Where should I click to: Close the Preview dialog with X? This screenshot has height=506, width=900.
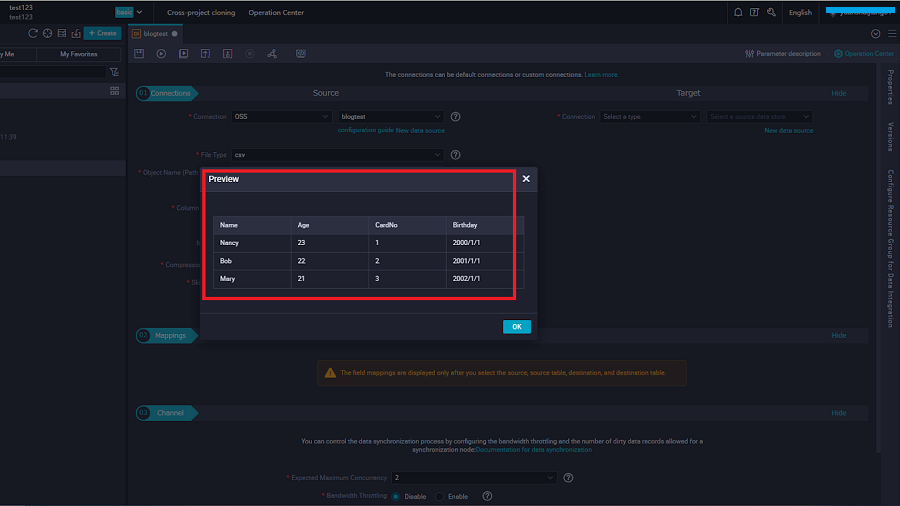point(526,179)
